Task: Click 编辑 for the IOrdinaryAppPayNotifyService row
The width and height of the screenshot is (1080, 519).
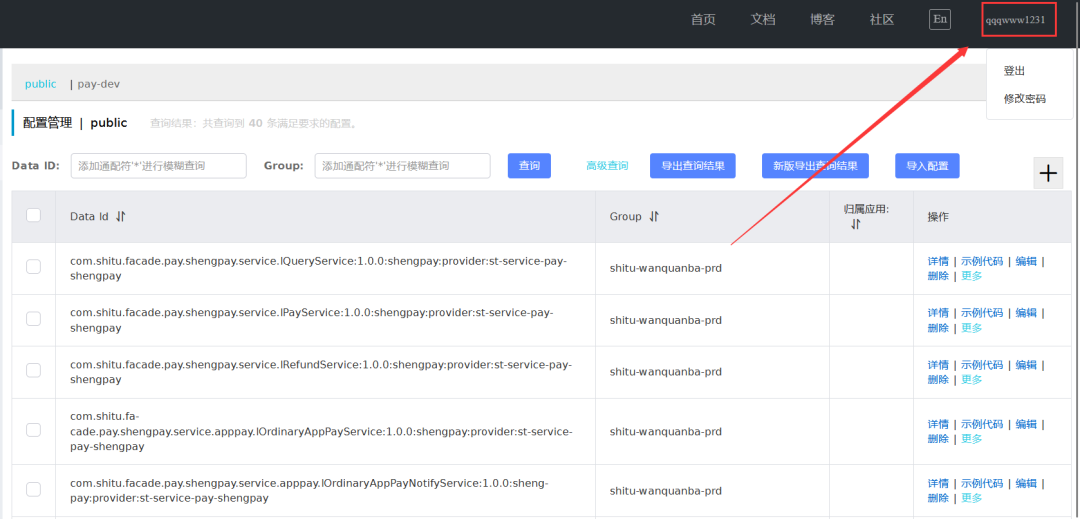Action: (x=1026, y=483)
